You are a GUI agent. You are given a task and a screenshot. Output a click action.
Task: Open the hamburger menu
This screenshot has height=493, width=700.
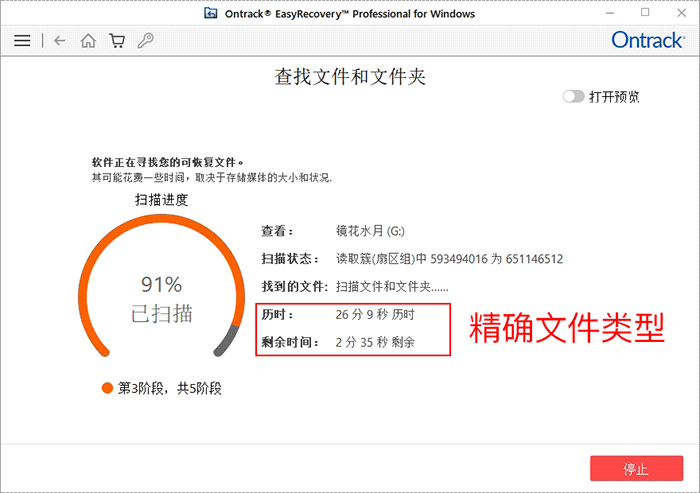coord(22,41)
